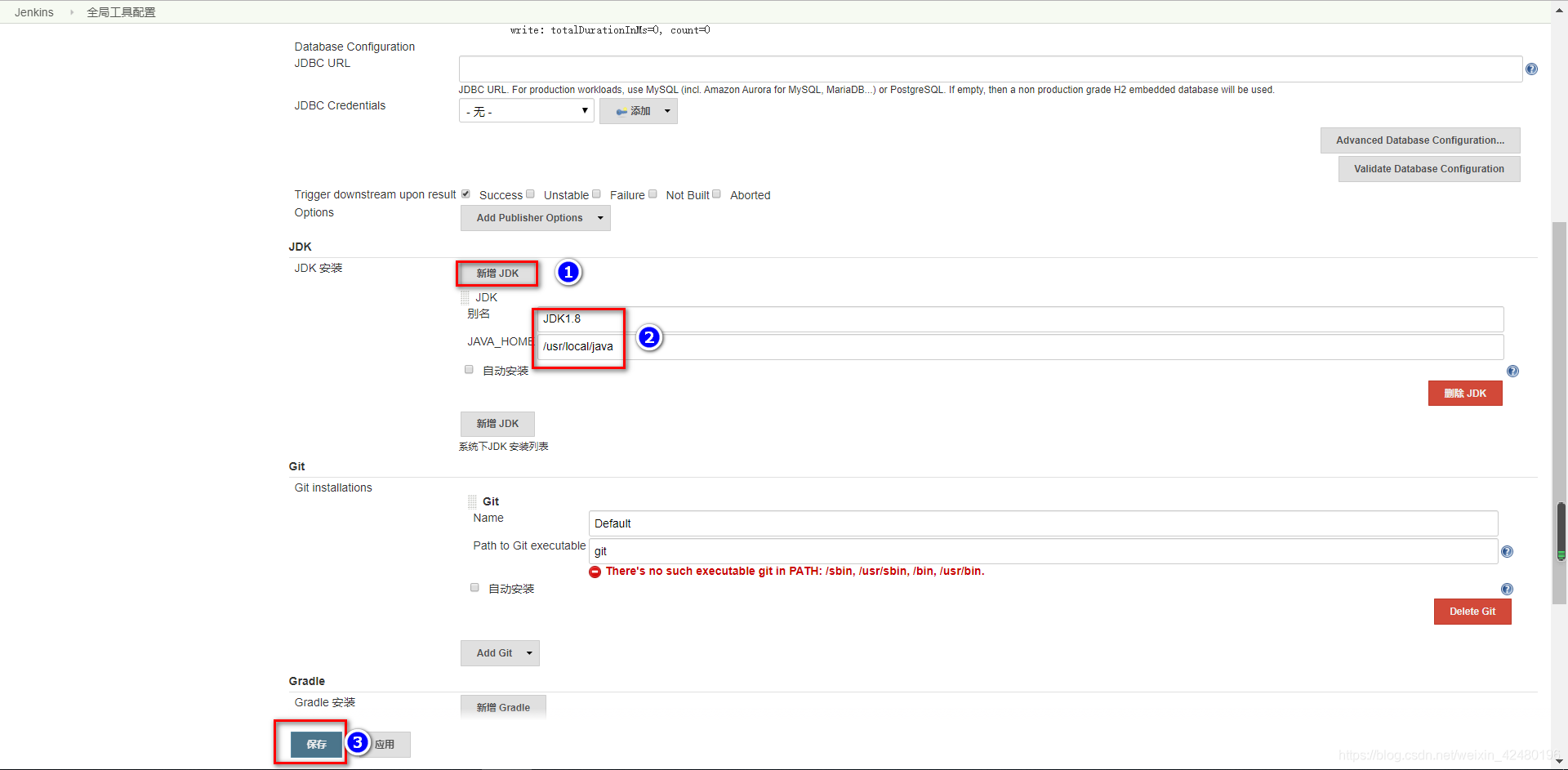Click breadcrumb arrow after Jenkins
The image size is (1568, 770).
pos(72,12)
